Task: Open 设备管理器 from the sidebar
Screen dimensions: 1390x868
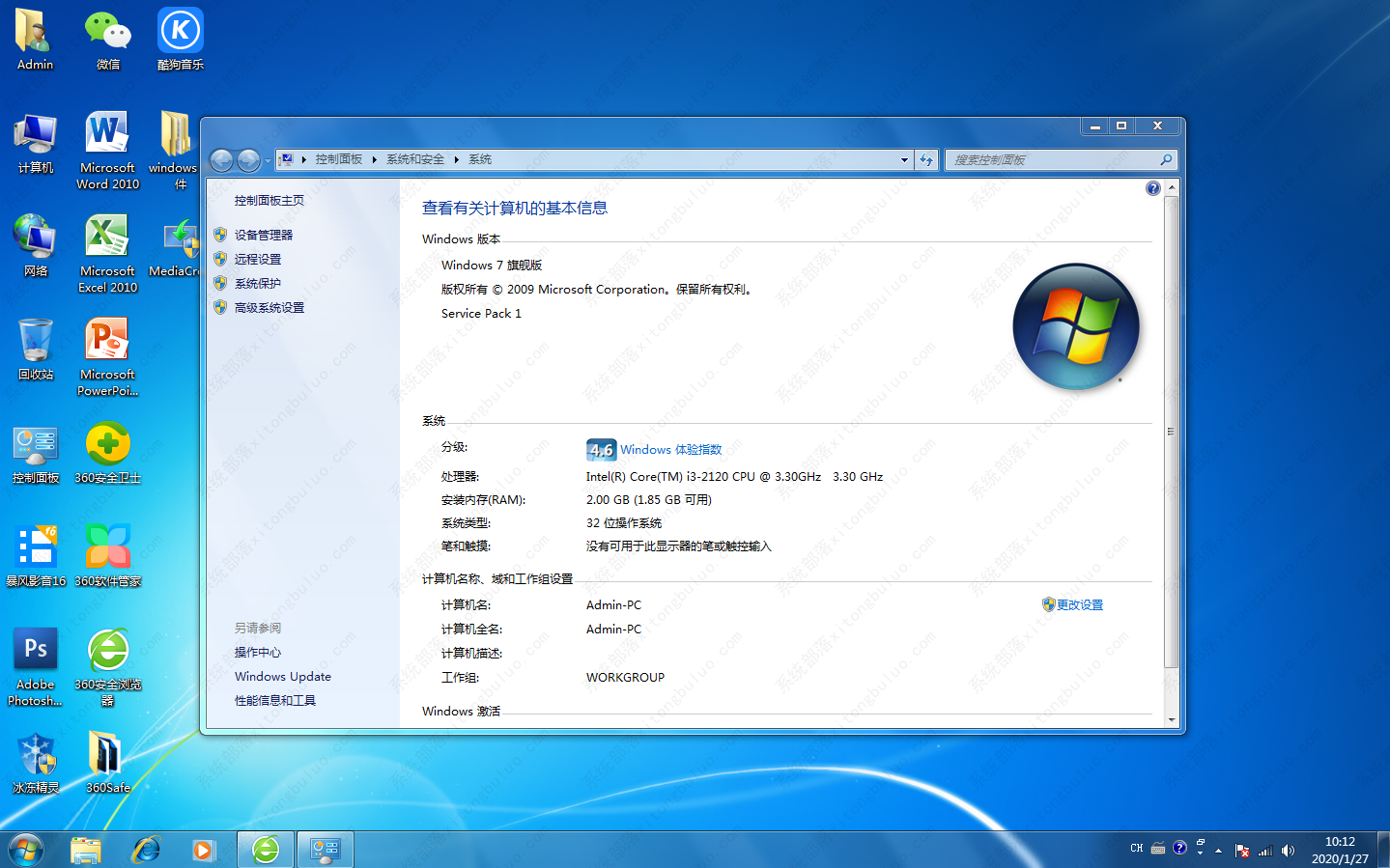Action: [x=262, y=235]
